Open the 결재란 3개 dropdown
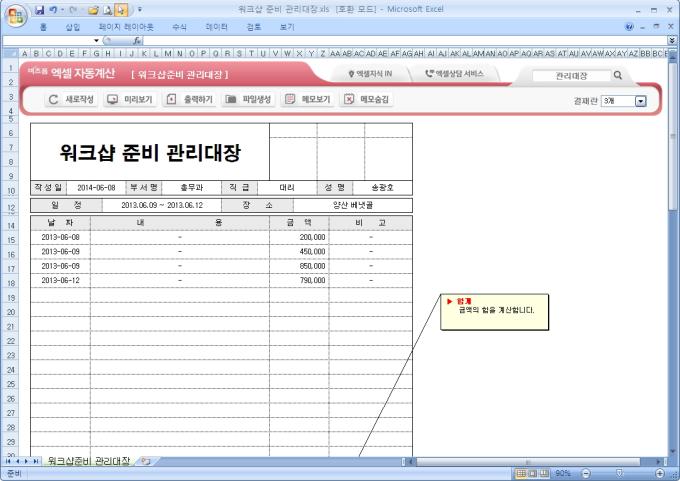680x481 pixels. tap(641, 101)
